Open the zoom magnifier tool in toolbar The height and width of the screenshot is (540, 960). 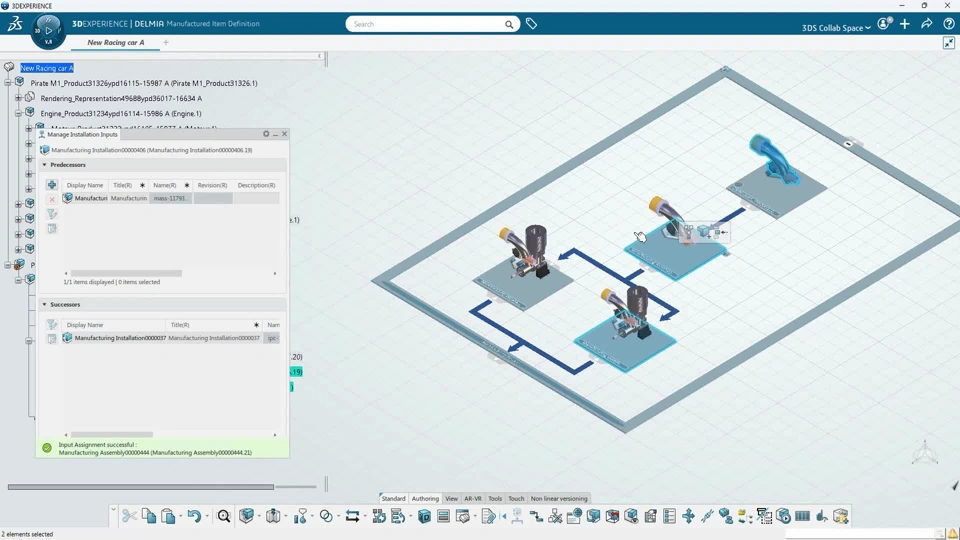click(x=223, y=516)
